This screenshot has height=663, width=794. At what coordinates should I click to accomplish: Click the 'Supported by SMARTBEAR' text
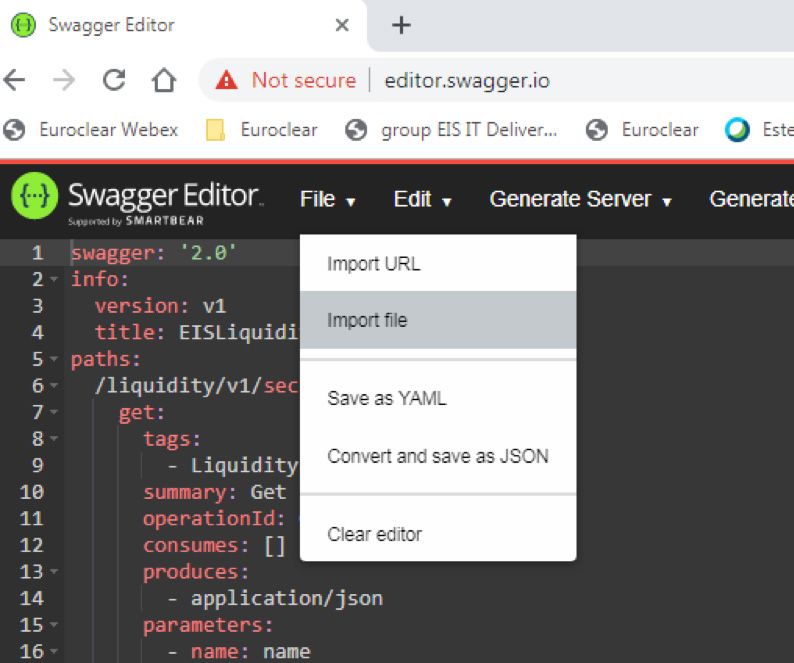click(x=136, y=221)
